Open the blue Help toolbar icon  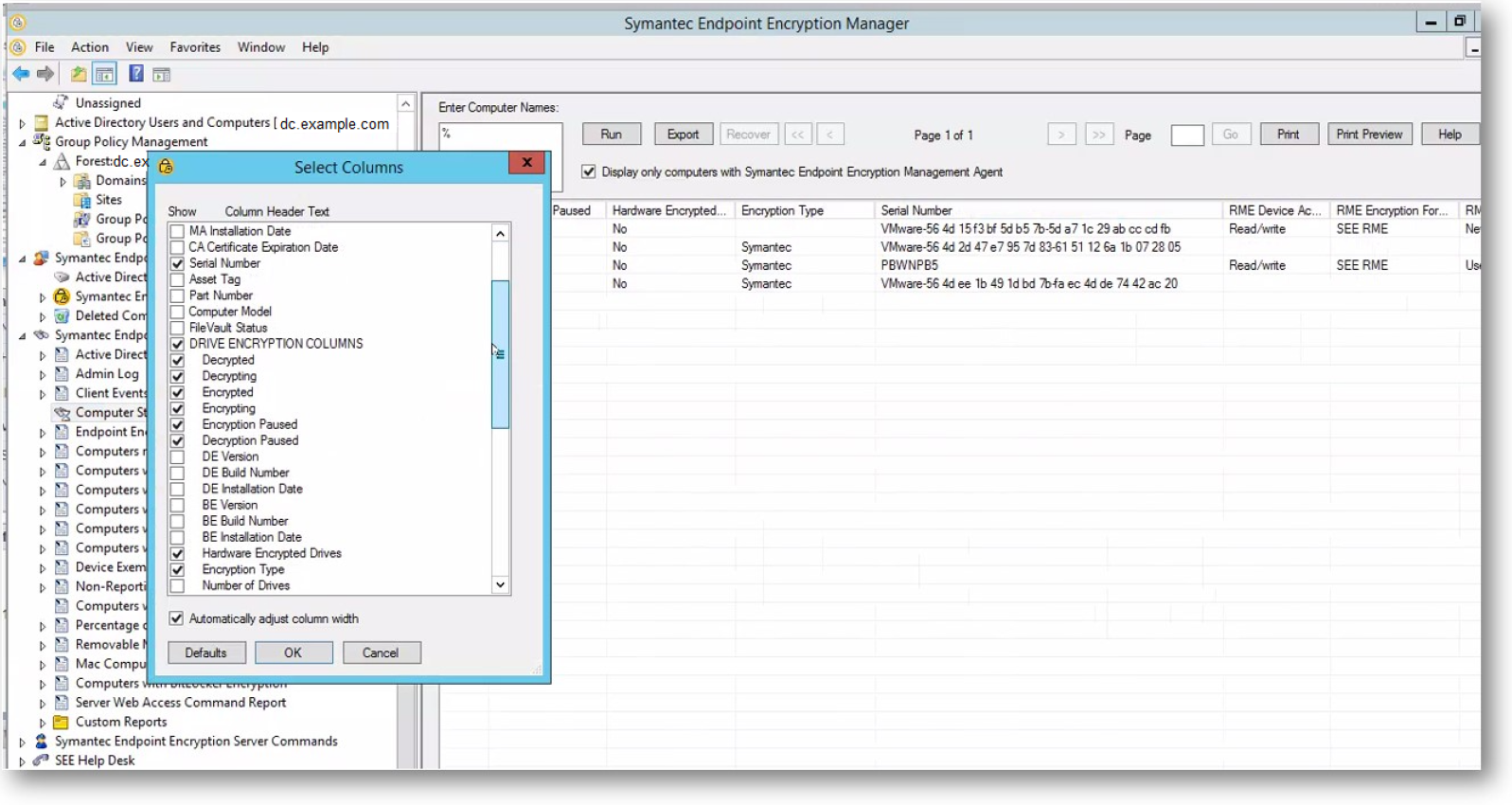[136, 74]
